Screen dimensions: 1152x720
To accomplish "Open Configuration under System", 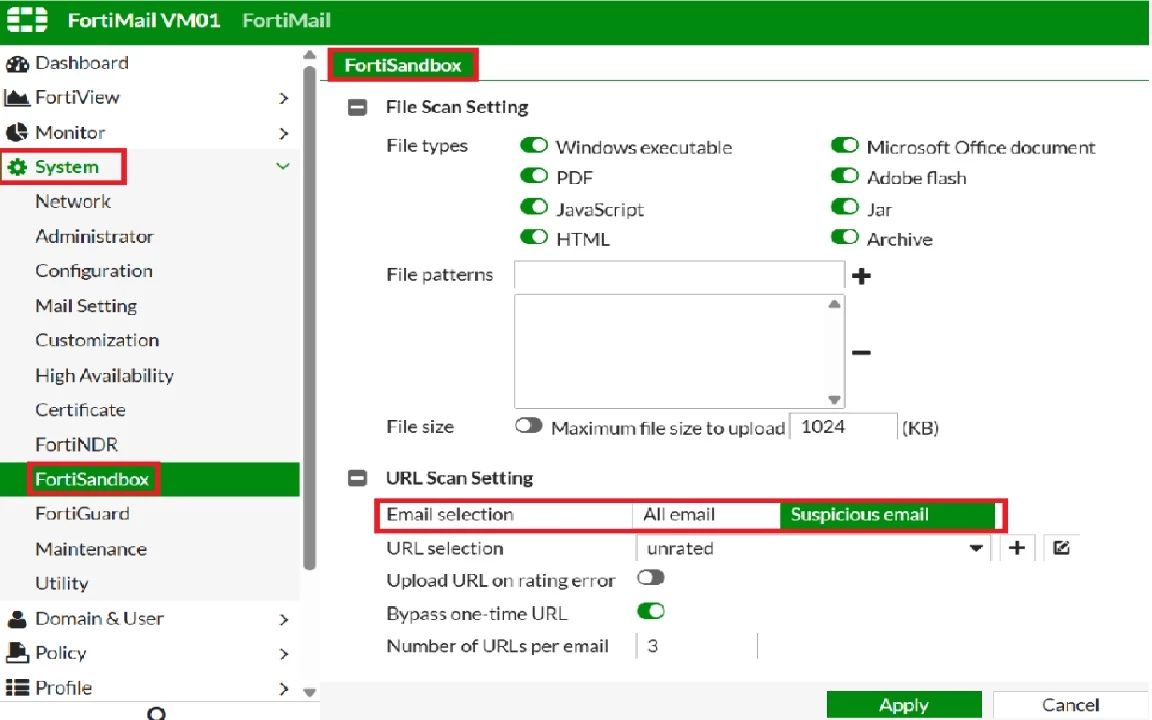I will pos(94,271).
